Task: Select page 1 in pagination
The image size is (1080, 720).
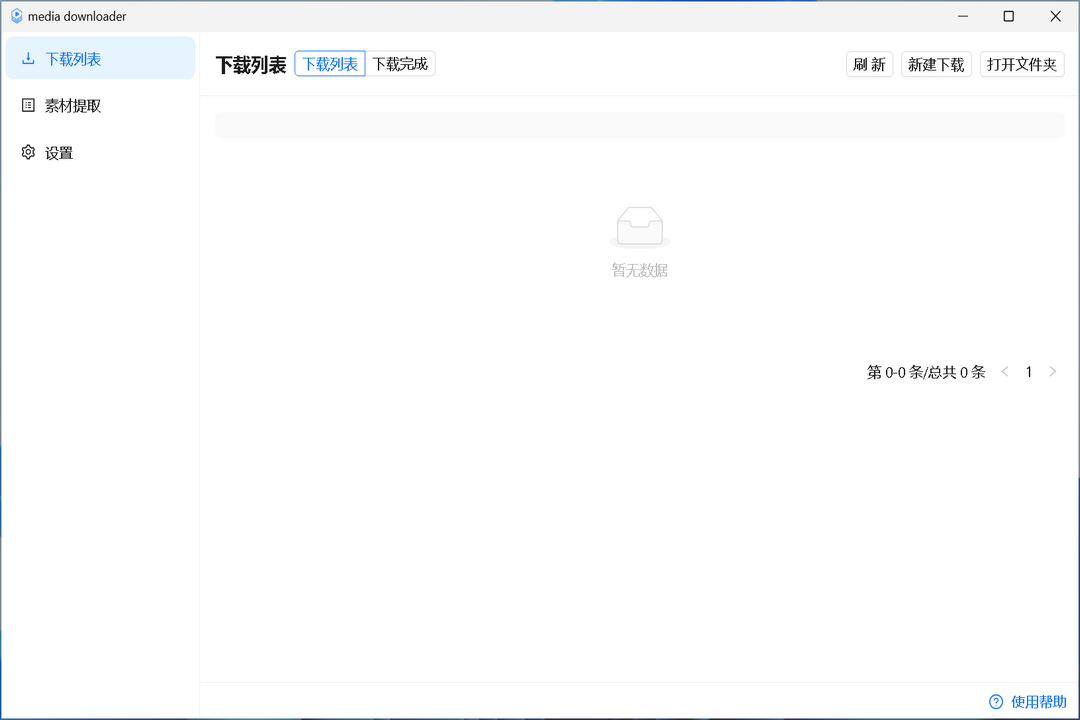Action: click(x=1028, y=372)
